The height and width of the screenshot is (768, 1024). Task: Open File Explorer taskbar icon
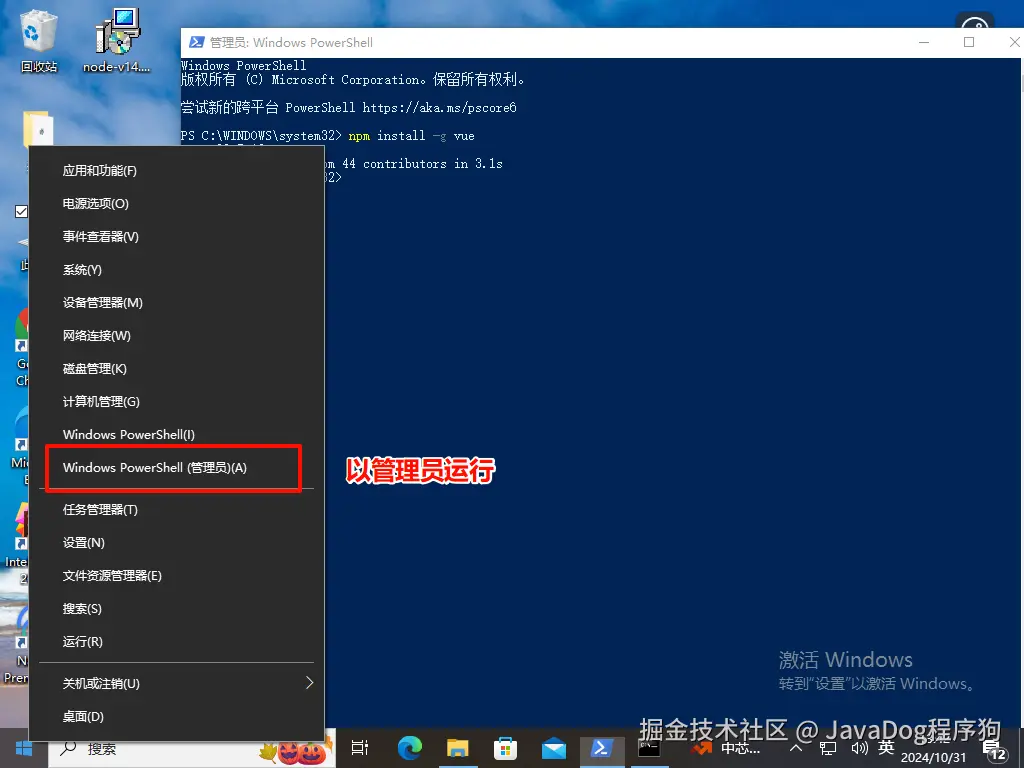(x=457, y=748)
